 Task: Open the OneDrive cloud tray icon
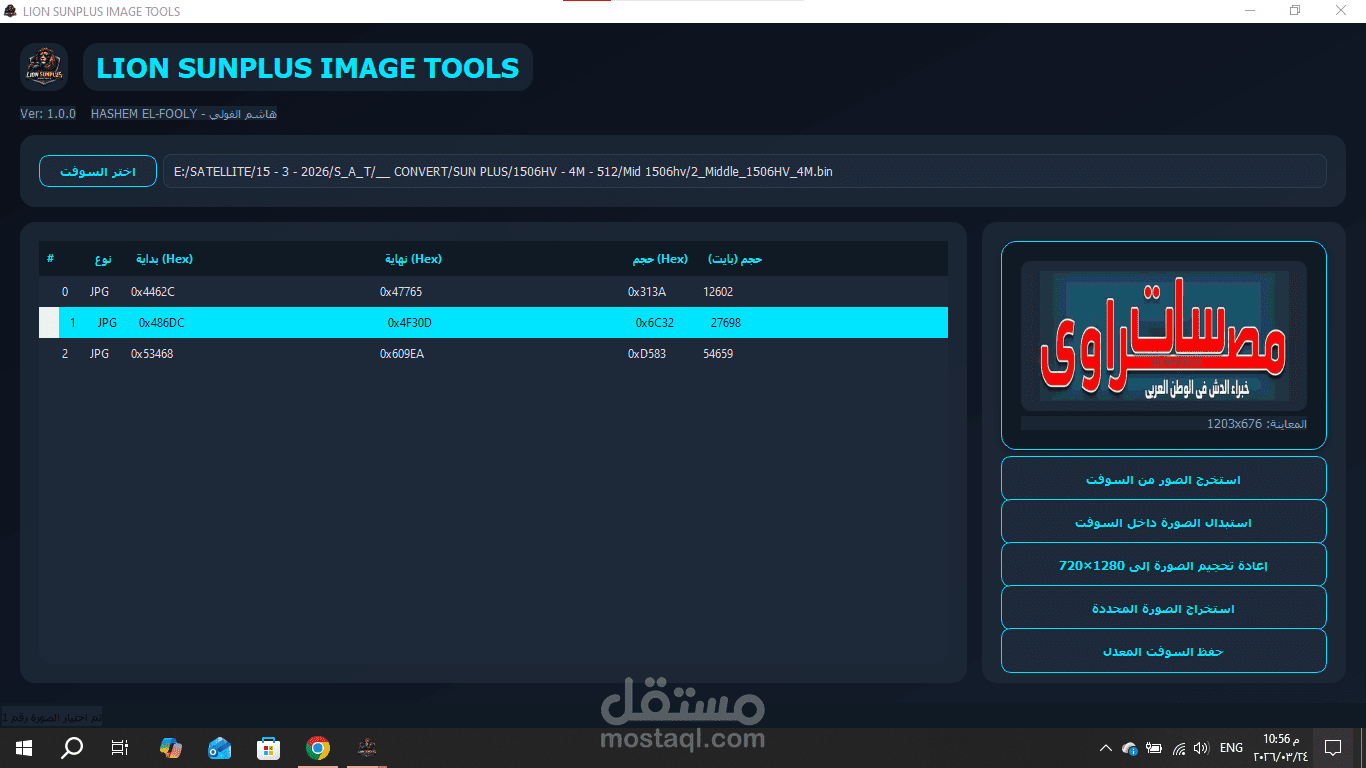click(x=1130, y=747)
